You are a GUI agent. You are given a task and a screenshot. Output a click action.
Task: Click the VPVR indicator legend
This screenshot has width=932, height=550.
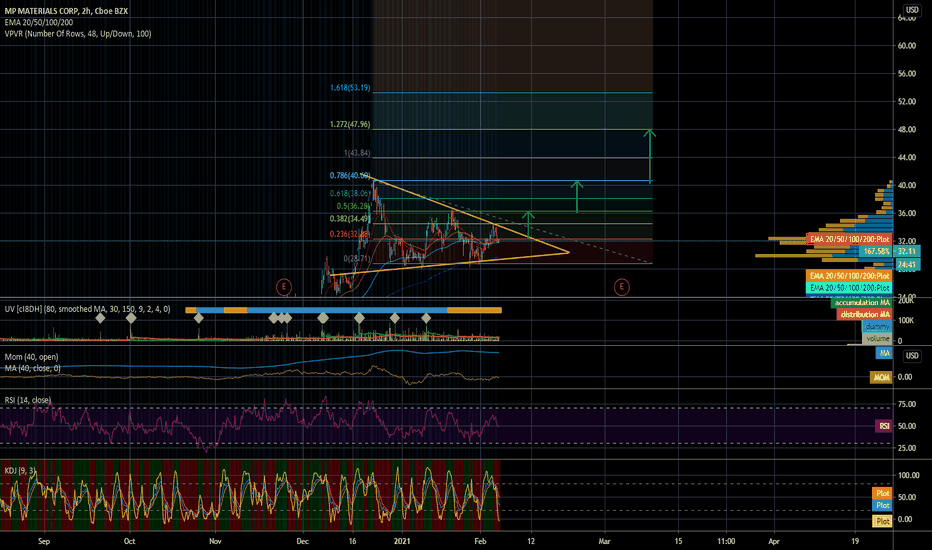coord(78,34)
